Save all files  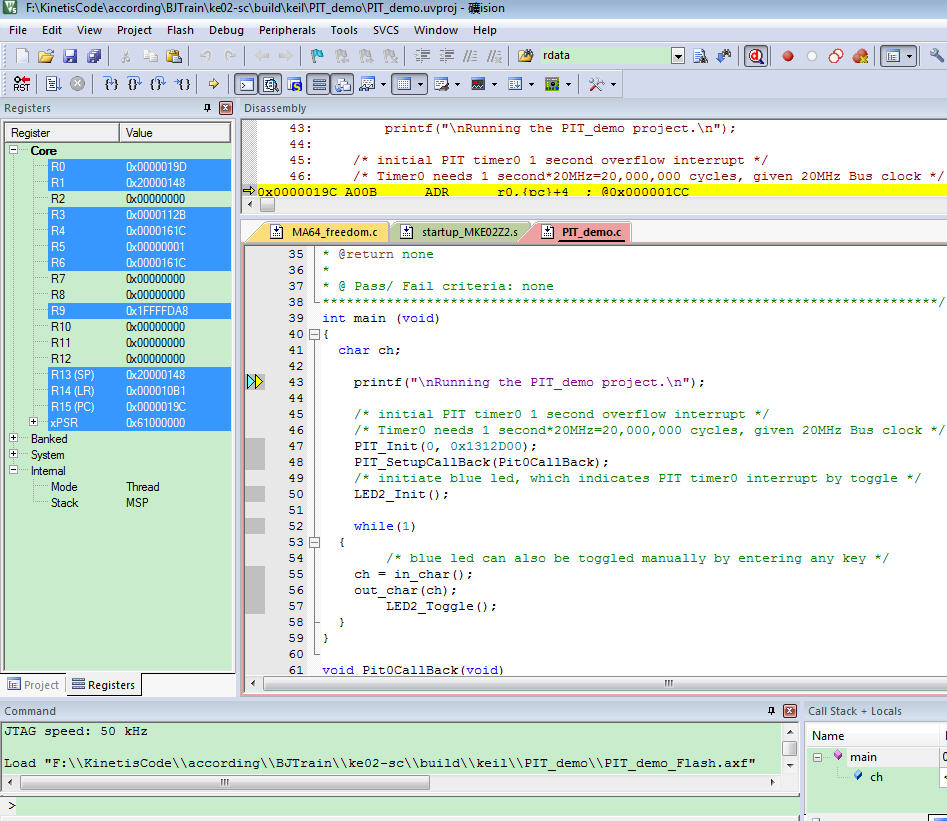pos(94,56)
